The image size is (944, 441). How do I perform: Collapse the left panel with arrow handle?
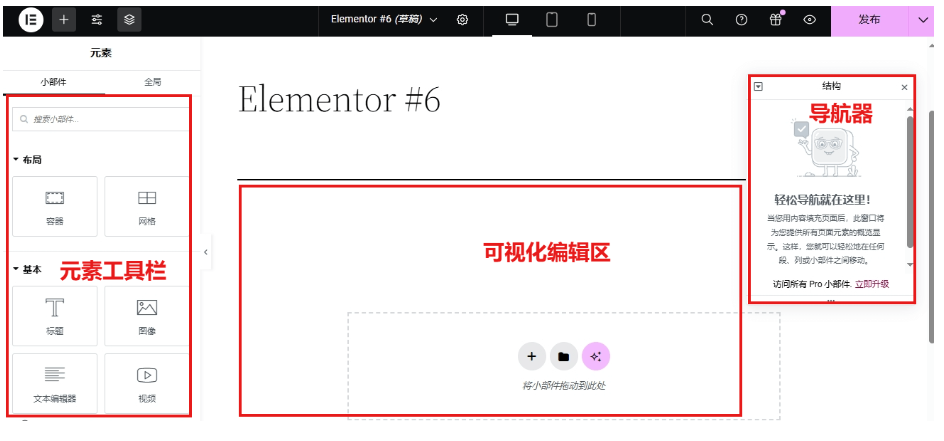[206, 252]
